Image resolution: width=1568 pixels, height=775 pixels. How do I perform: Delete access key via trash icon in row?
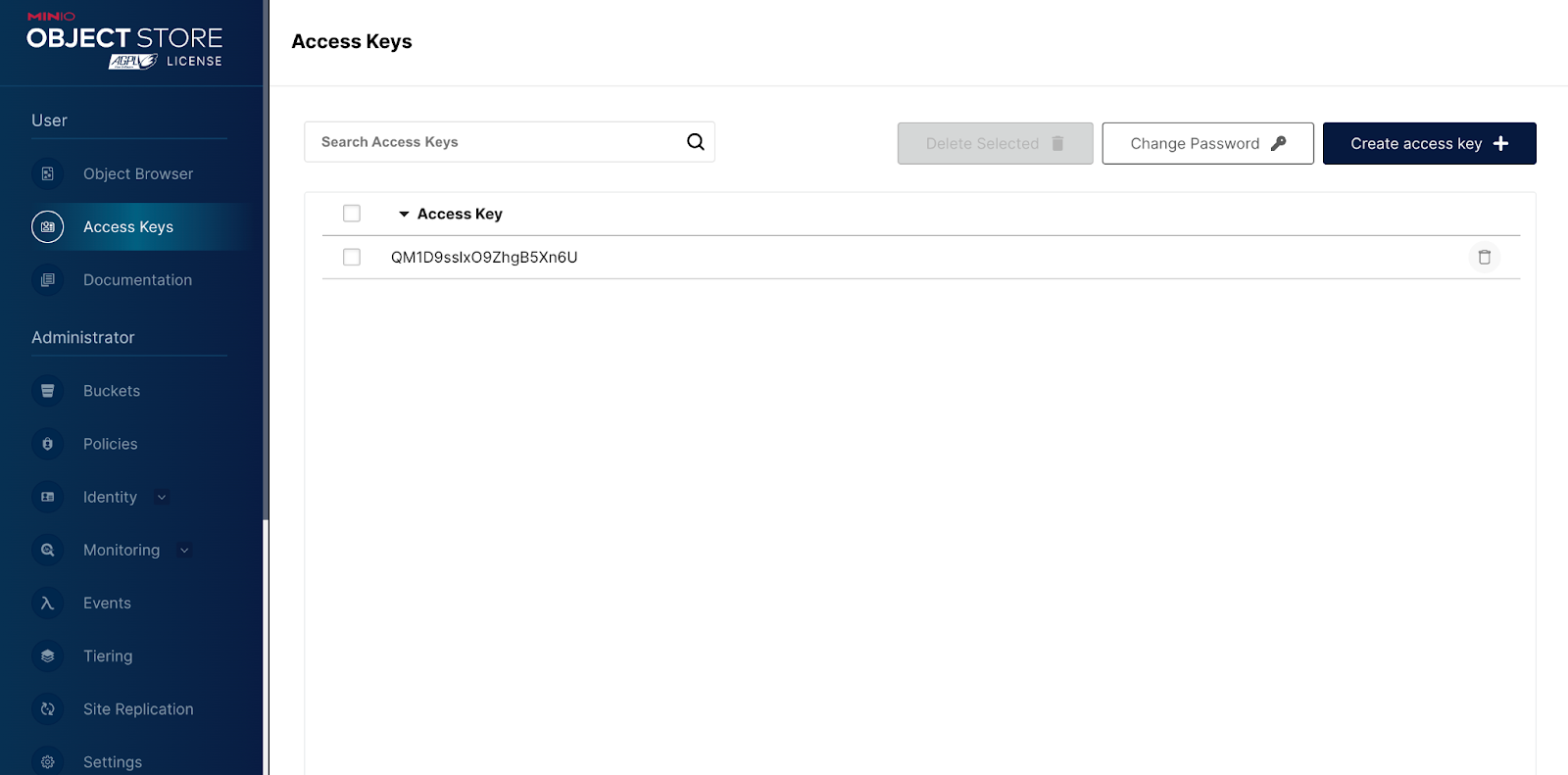click(x=1484, y=257)
